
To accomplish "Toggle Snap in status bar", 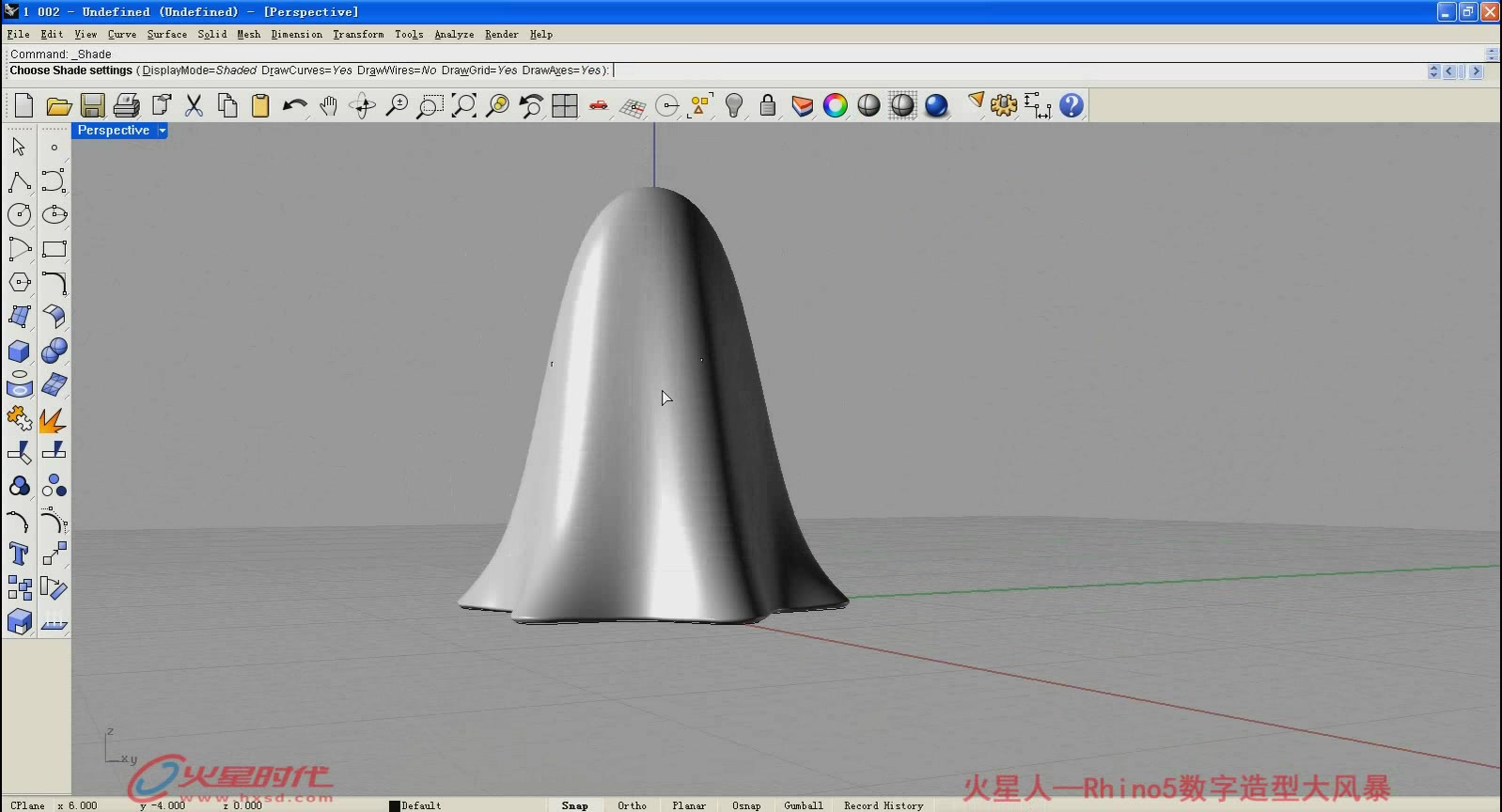I will 574,805.
